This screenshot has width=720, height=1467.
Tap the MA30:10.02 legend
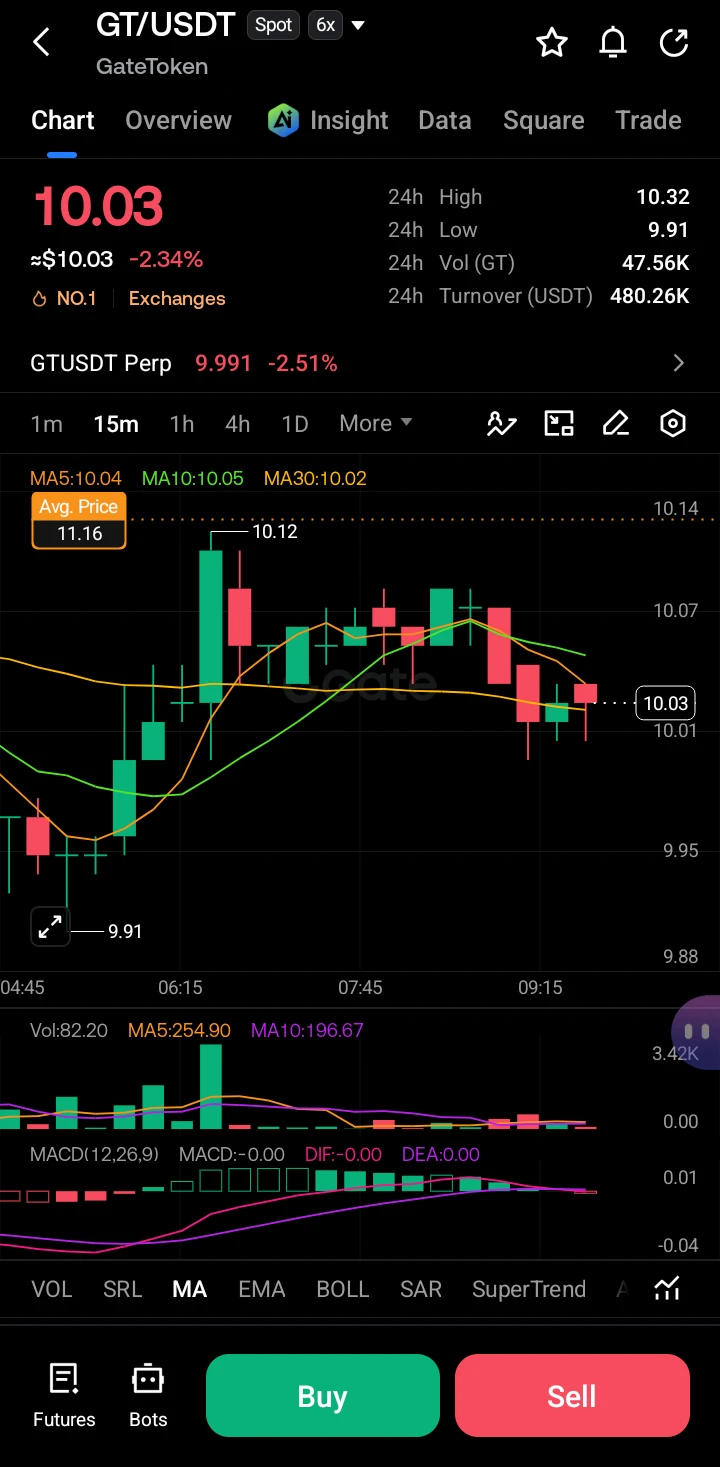315,478
